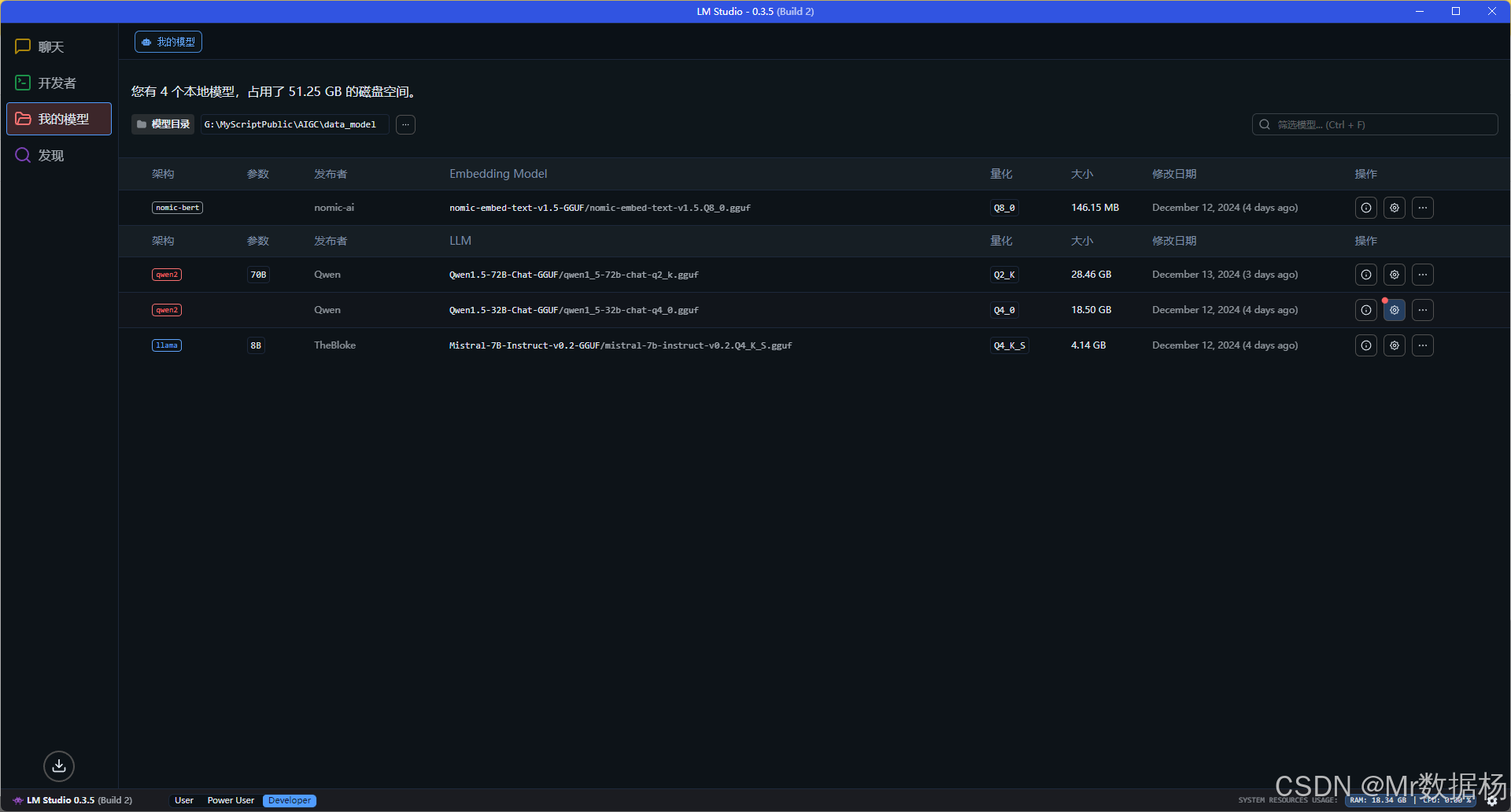Viewport: 1511px width, 812px height.
Task: Click the TheBloke publisher name
Action: pyautogui.click(x=334, y=345)
